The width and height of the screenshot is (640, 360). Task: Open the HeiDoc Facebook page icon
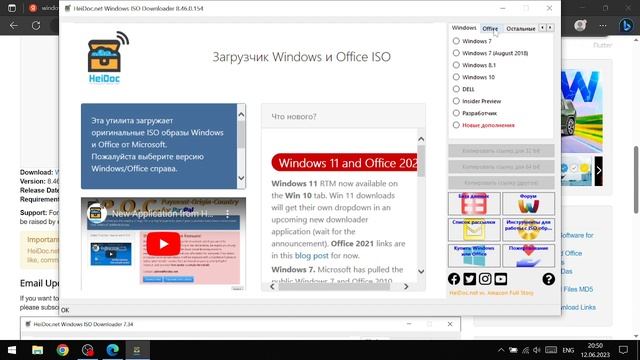[x=454, y=279]
